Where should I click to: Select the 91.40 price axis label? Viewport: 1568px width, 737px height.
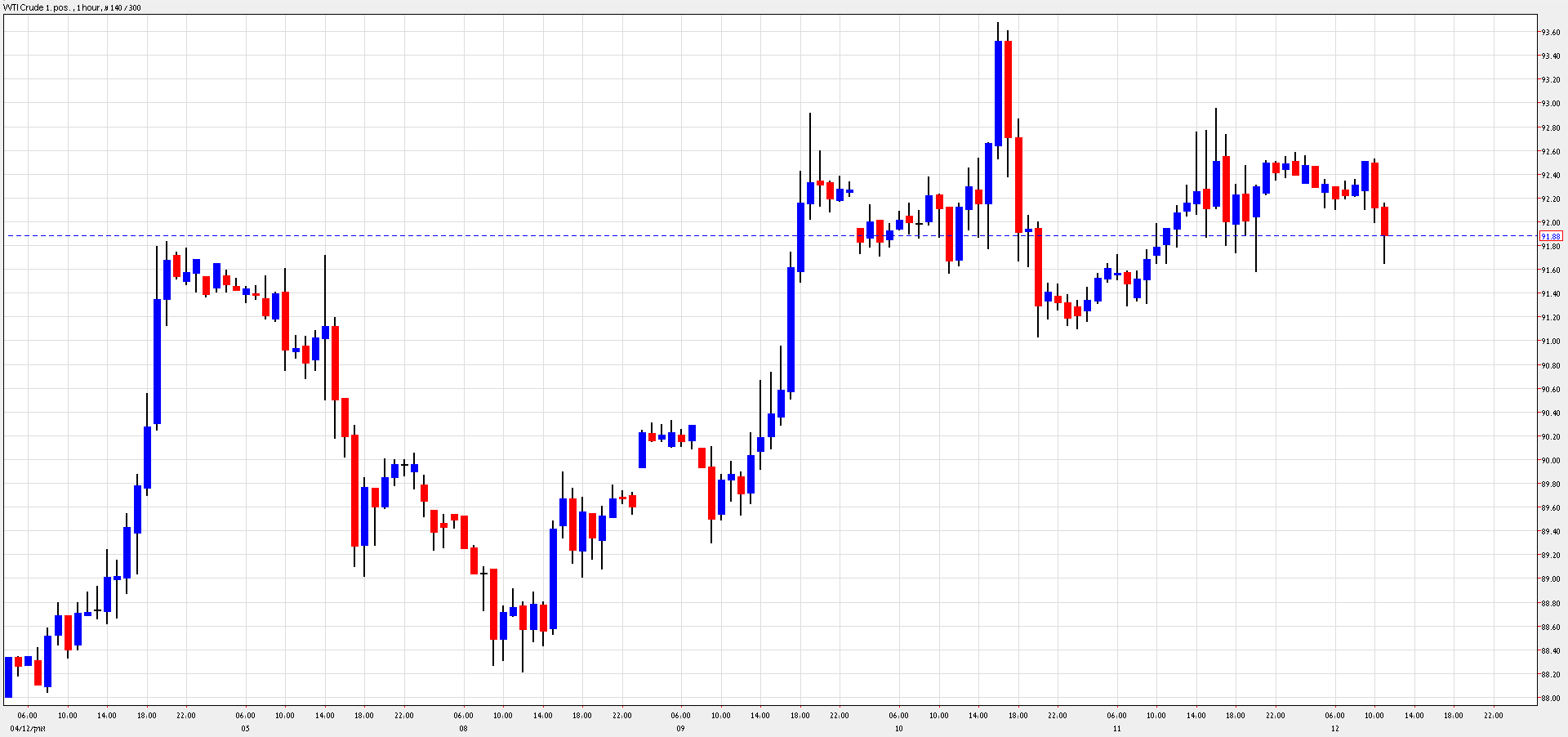1550,294
